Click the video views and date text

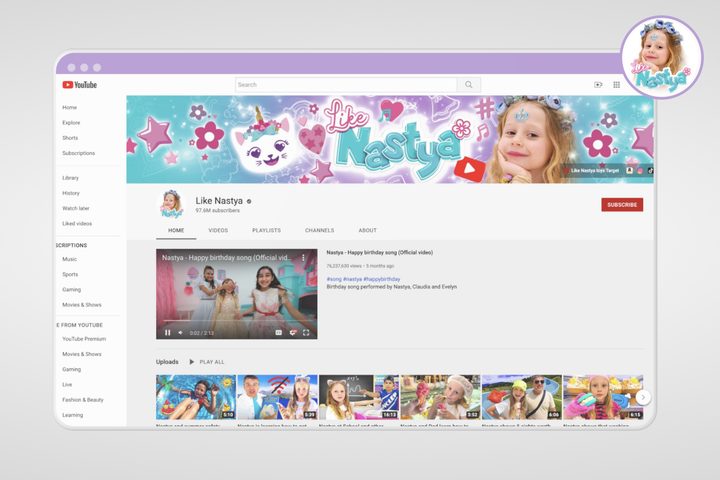[360, 266]
